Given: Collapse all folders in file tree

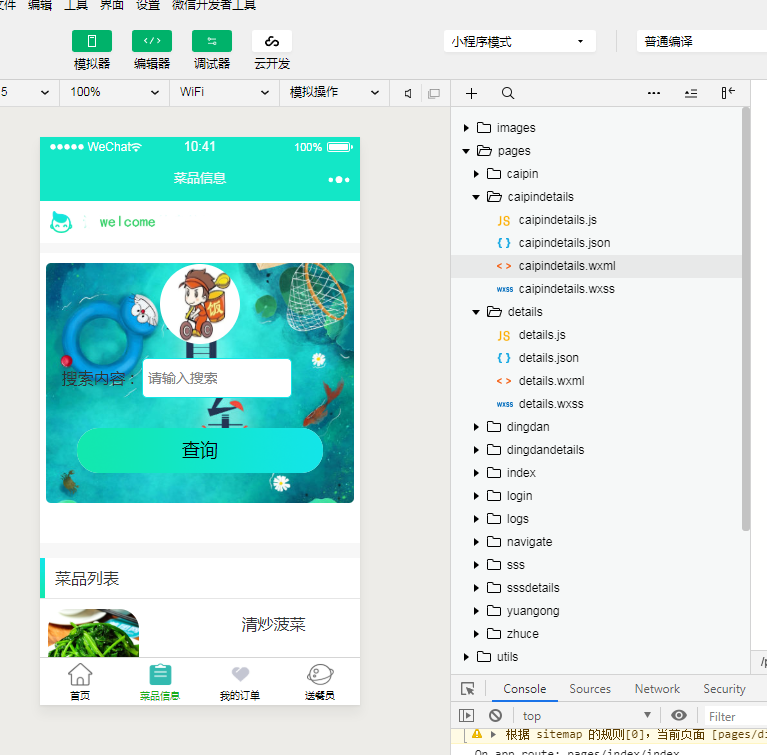Looking at the screenshot, I should pos(691,93).
